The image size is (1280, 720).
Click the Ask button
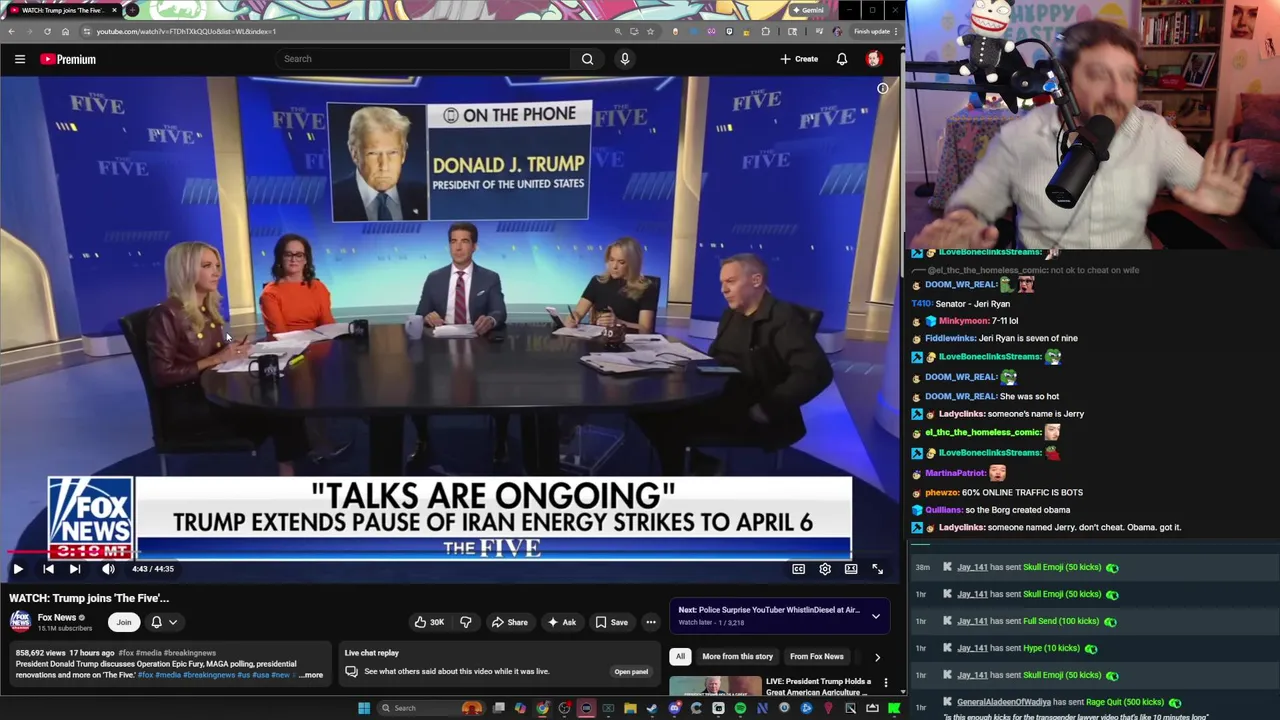tap(561, 622)
